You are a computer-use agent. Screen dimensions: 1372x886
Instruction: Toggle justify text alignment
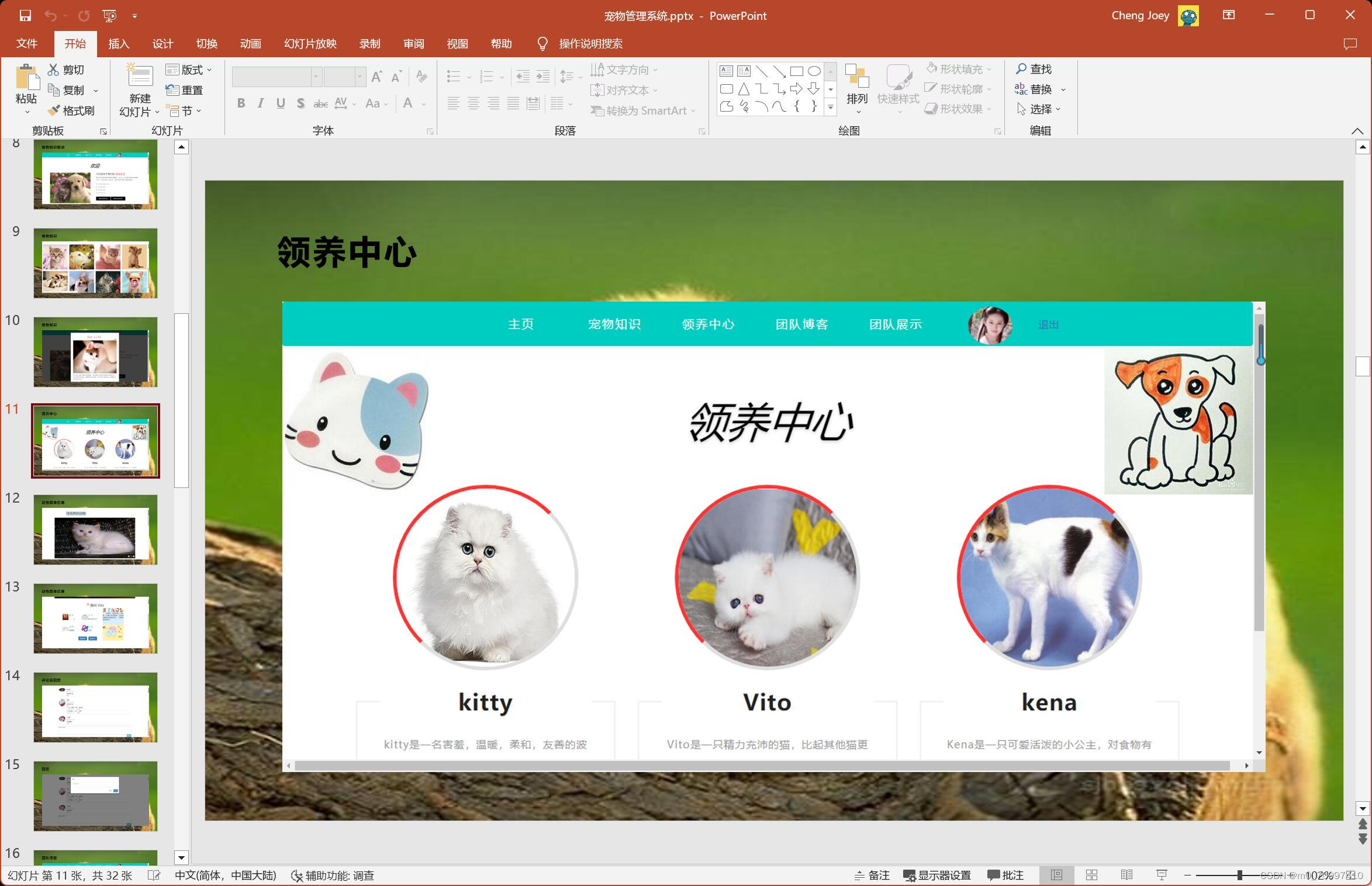513,103
